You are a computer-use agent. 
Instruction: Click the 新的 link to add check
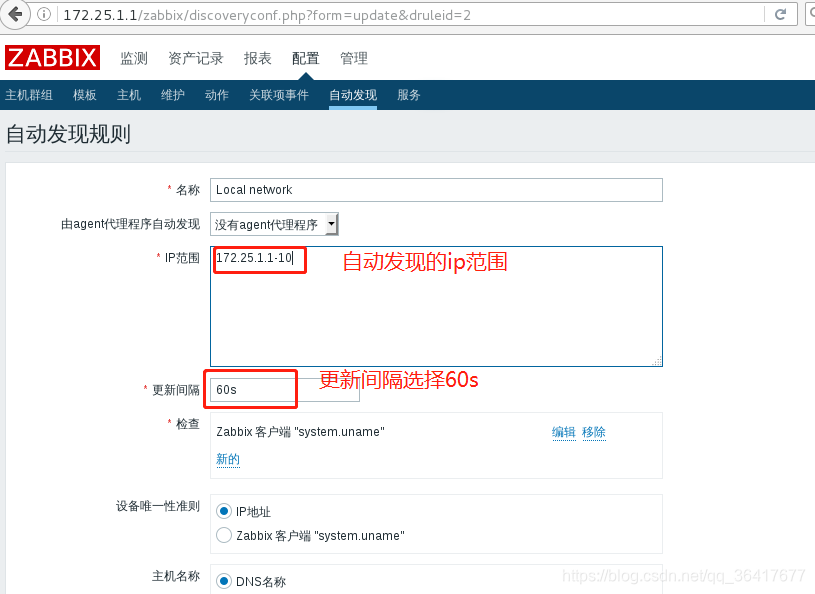click(x=228, y=459)
